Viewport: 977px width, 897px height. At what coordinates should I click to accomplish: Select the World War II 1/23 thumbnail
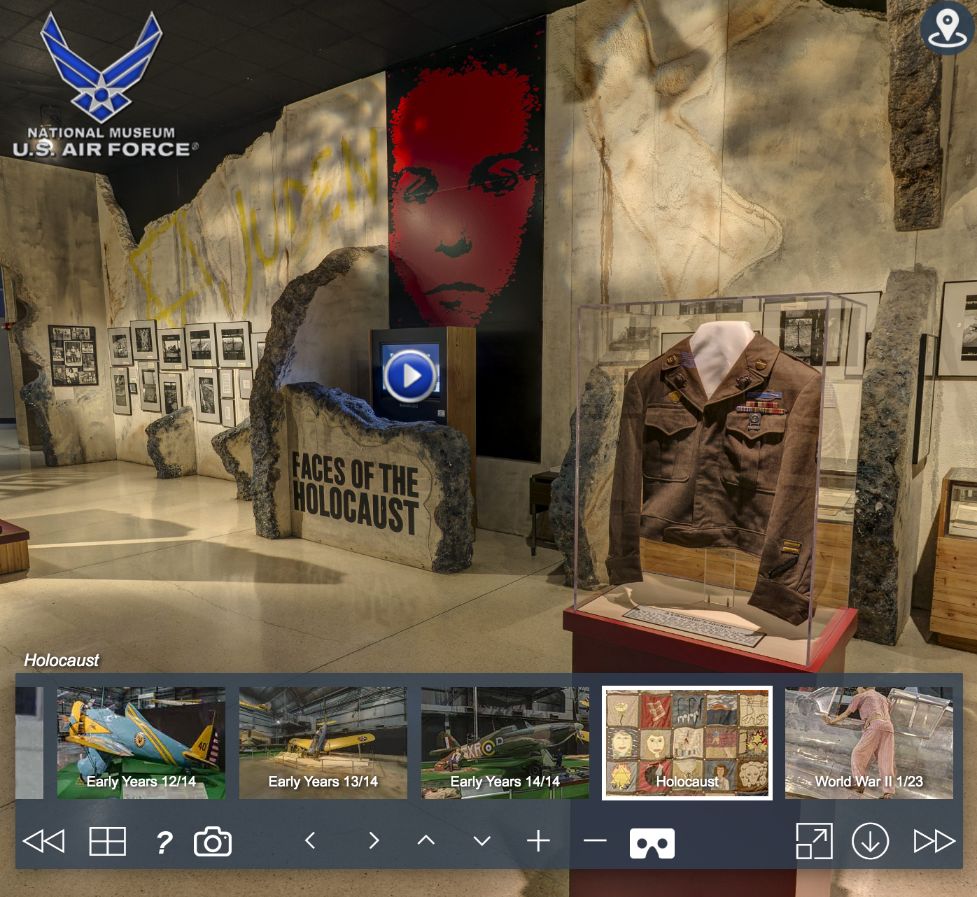[x=869, y=743]
